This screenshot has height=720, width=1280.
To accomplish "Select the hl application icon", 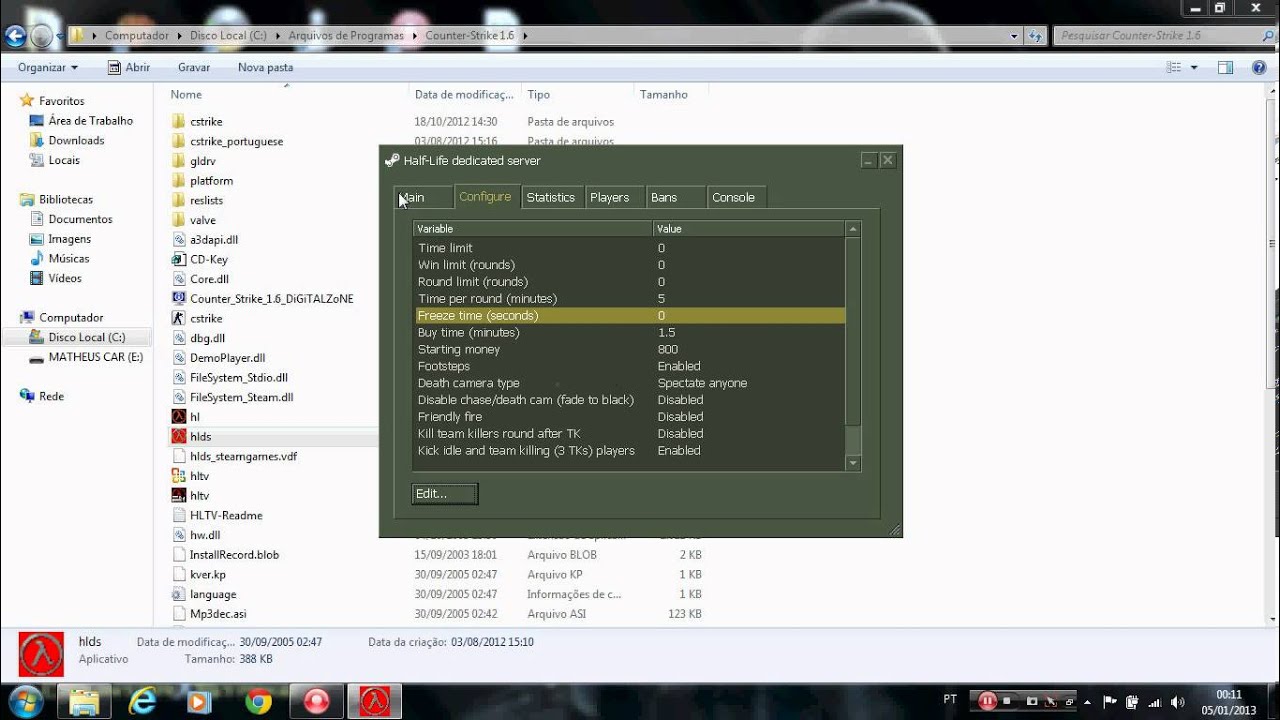I will click(x=179, y=417).
